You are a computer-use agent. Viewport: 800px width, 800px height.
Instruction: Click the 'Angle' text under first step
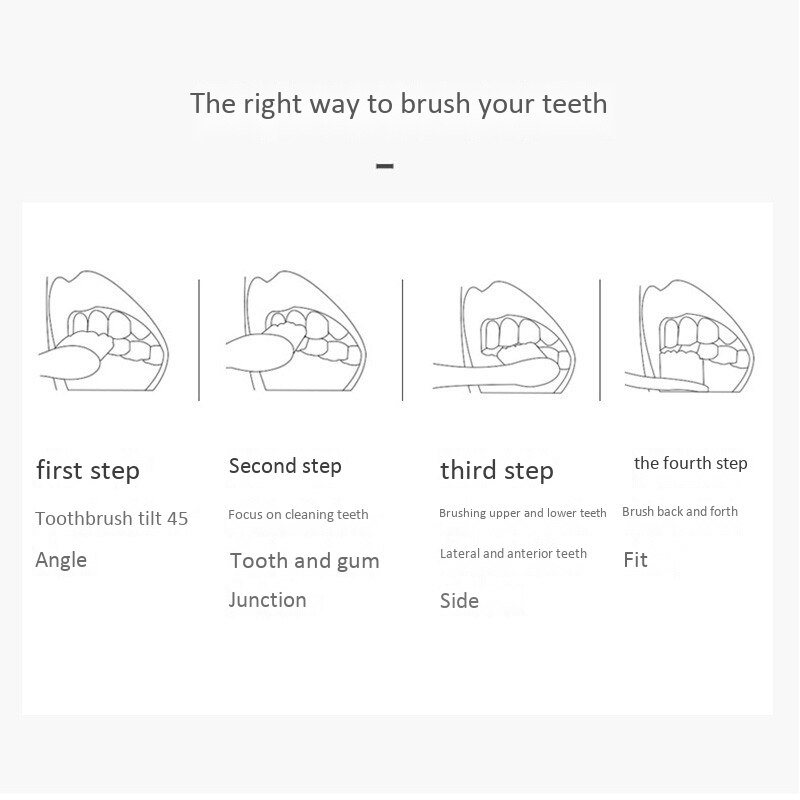click(61, 561)
